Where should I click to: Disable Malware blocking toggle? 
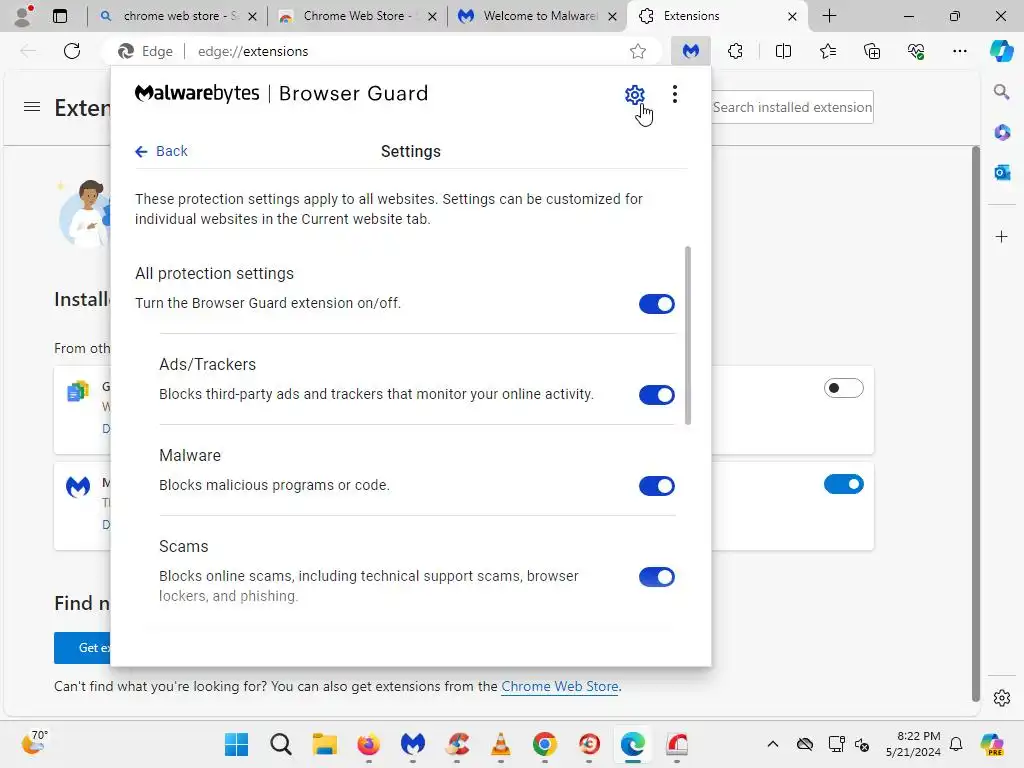click(x=656, y=486)
